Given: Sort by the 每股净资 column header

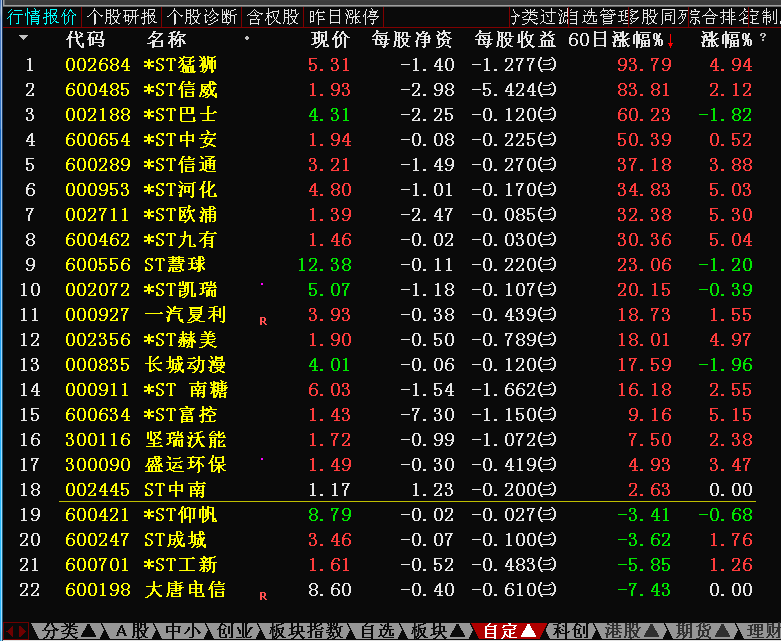Looking at the screenshot, I should pyautogui.click(x=412, y=39).
